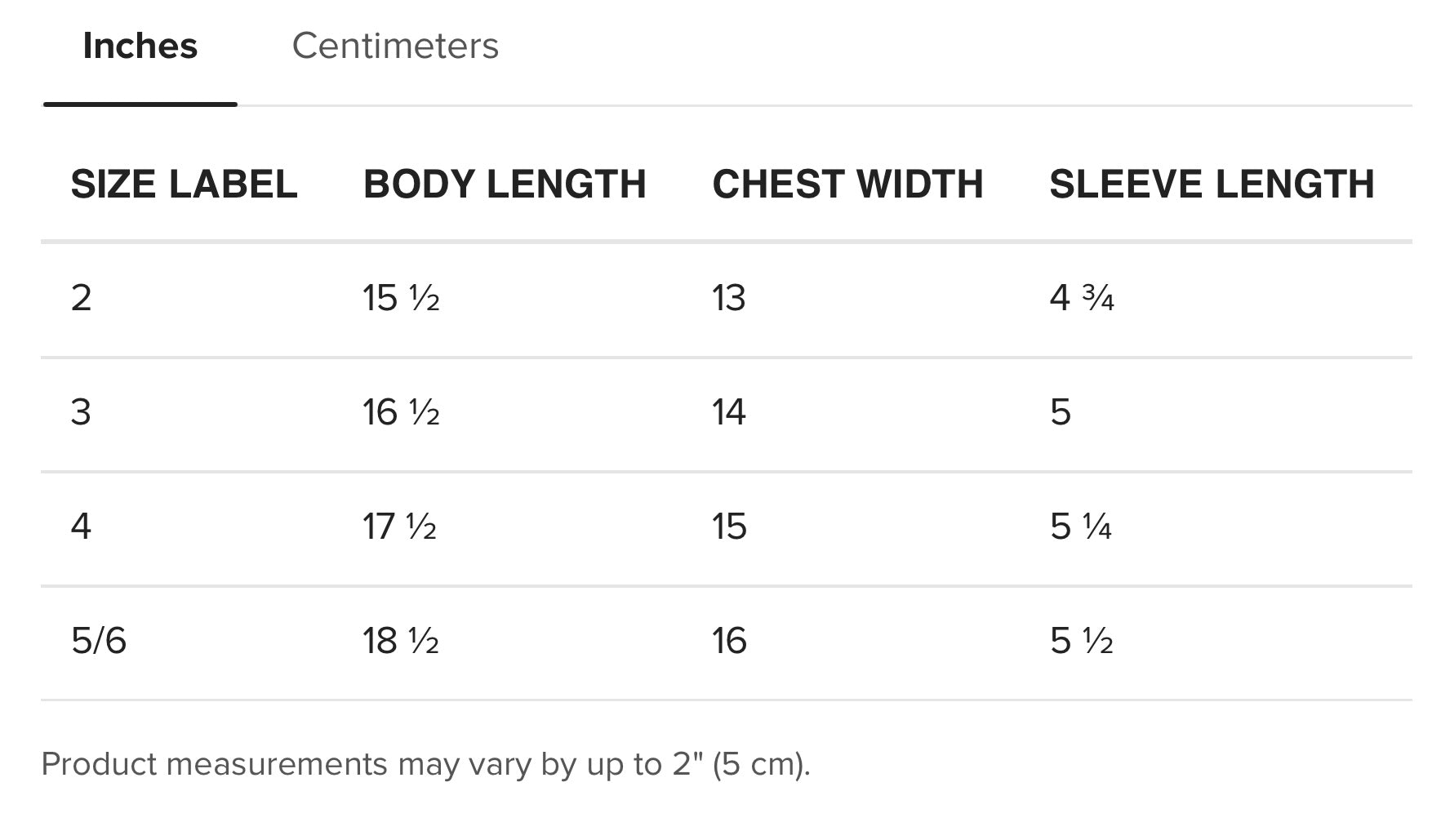Click chest width value 13
This screenshot has width=1441, height=840.
click(728, 298)
